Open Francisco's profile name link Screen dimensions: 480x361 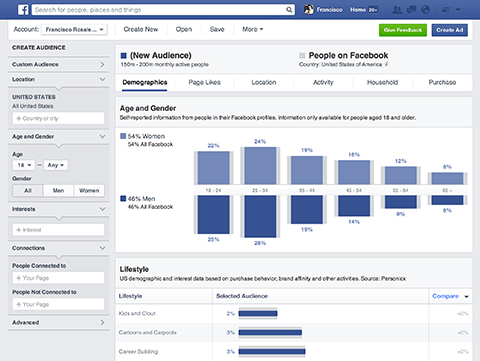[329, 10]
